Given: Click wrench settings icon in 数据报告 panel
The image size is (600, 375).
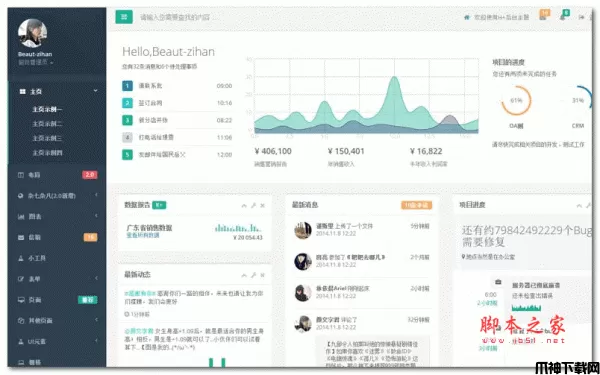Looking at the screenshot, I should 253,205.
